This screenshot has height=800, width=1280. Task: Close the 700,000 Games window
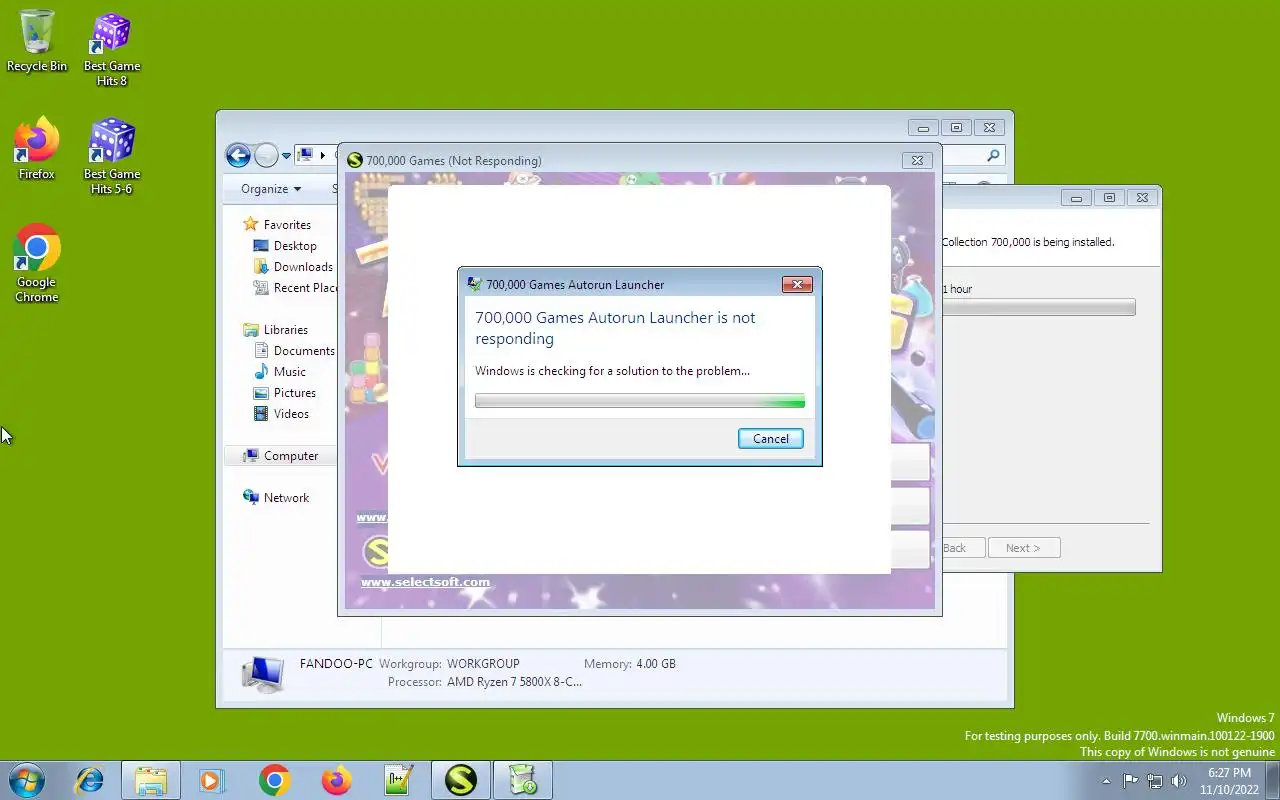(x=917, y=160)
